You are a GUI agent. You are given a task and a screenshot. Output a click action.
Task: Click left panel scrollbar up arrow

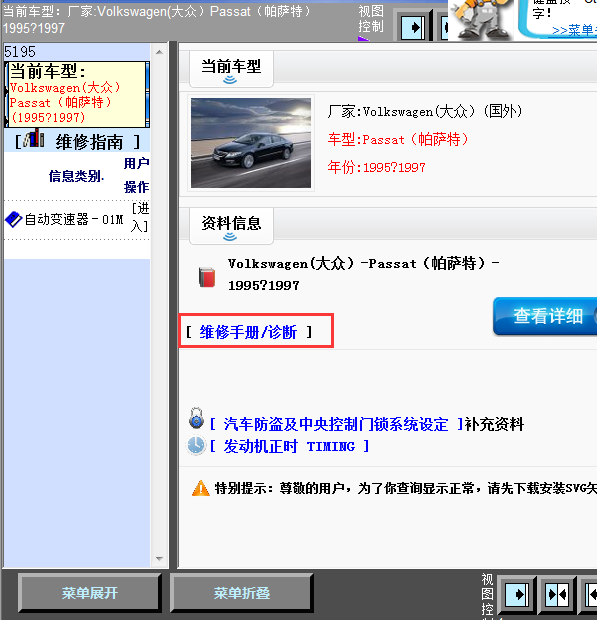[x=159, y=52]
